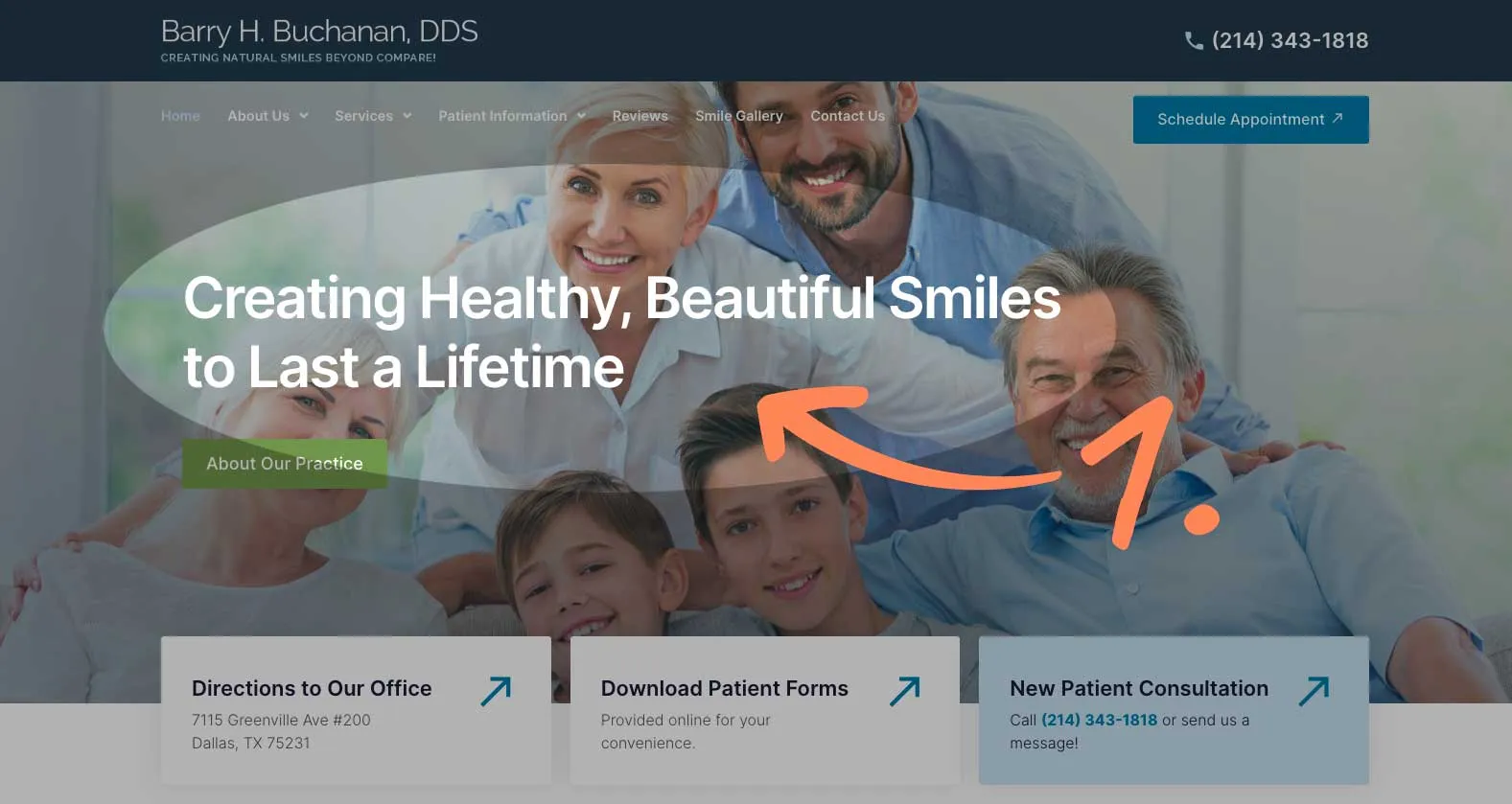Viewport: 1512px width, 804px height.
Task: Open the New Patient Consultation heading
Action: [x=1139, y=688]
